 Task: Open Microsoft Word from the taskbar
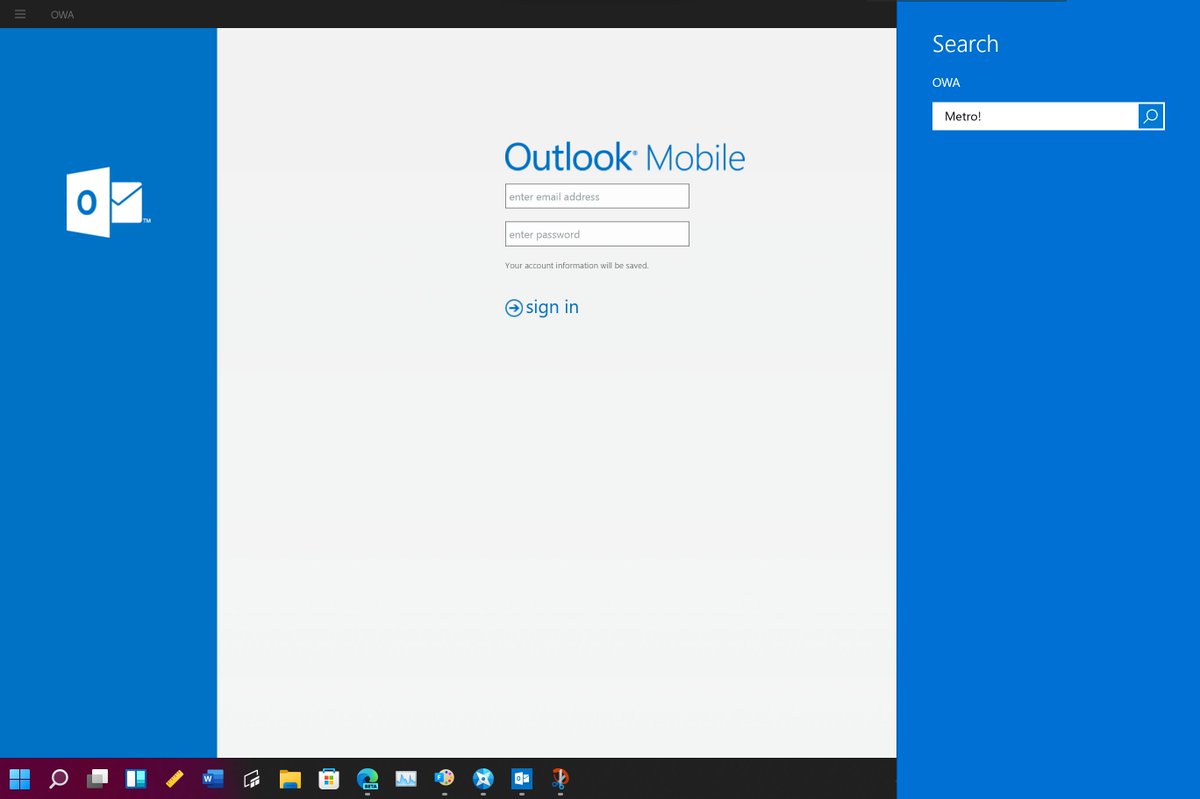tap(213, 778)
